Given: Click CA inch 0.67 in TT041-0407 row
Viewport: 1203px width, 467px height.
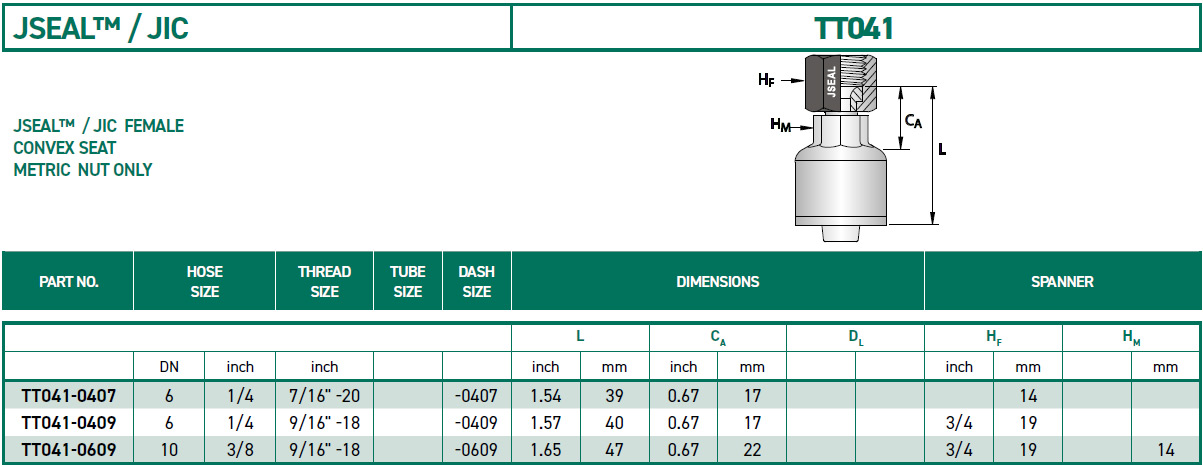Looking at the screenshot, I should coord(684,396).
